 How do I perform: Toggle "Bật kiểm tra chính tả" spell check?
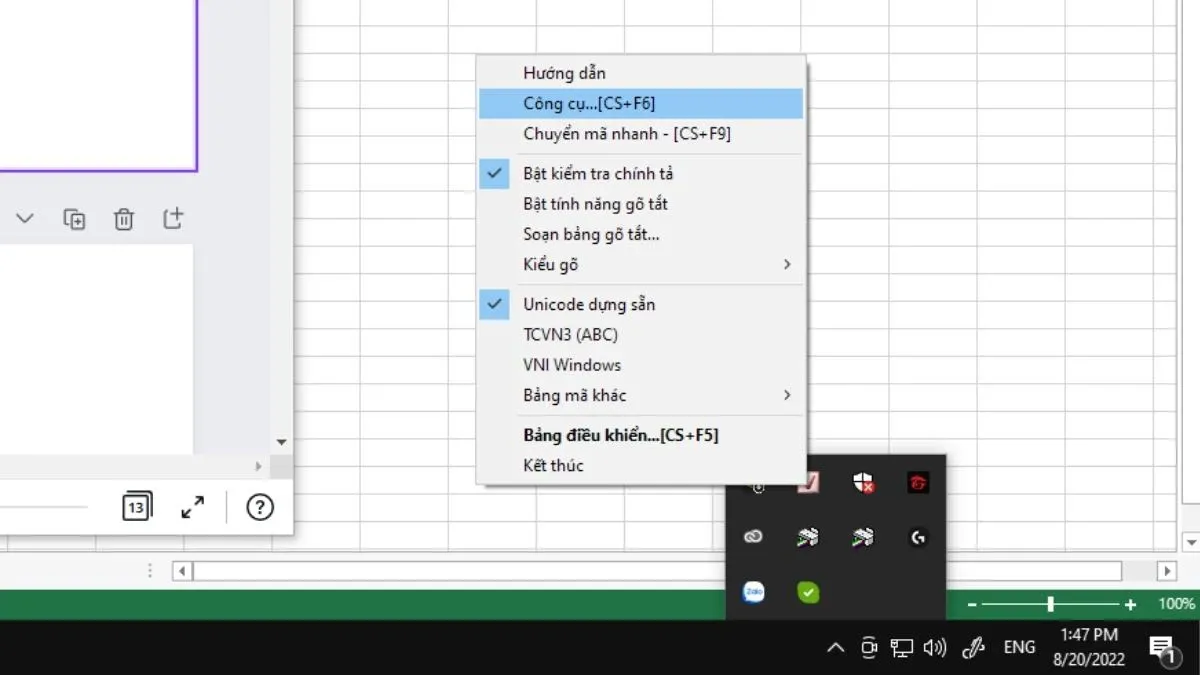(597, 174)
